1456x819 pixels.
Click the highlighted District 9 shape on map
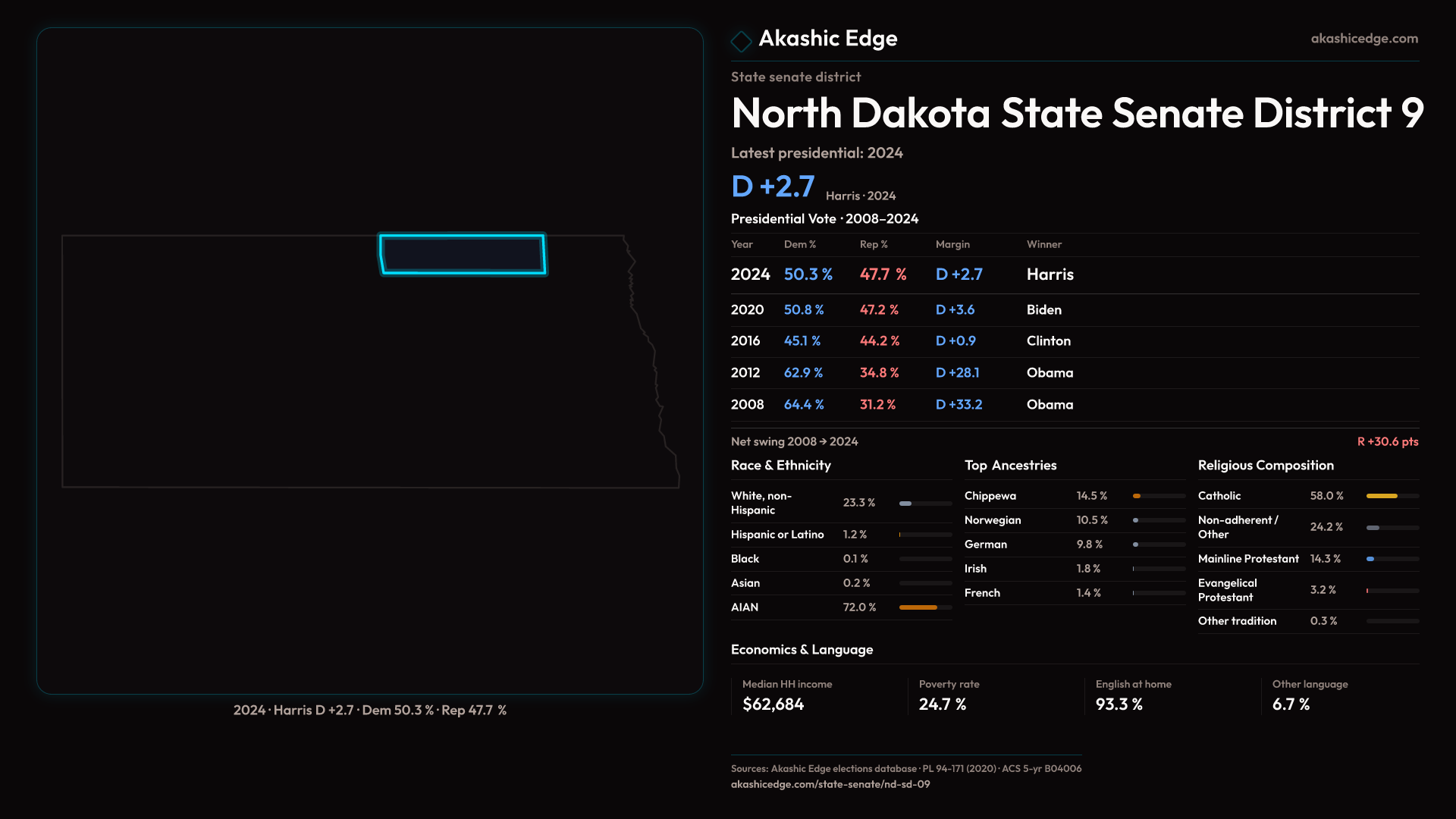click(463, 254)
